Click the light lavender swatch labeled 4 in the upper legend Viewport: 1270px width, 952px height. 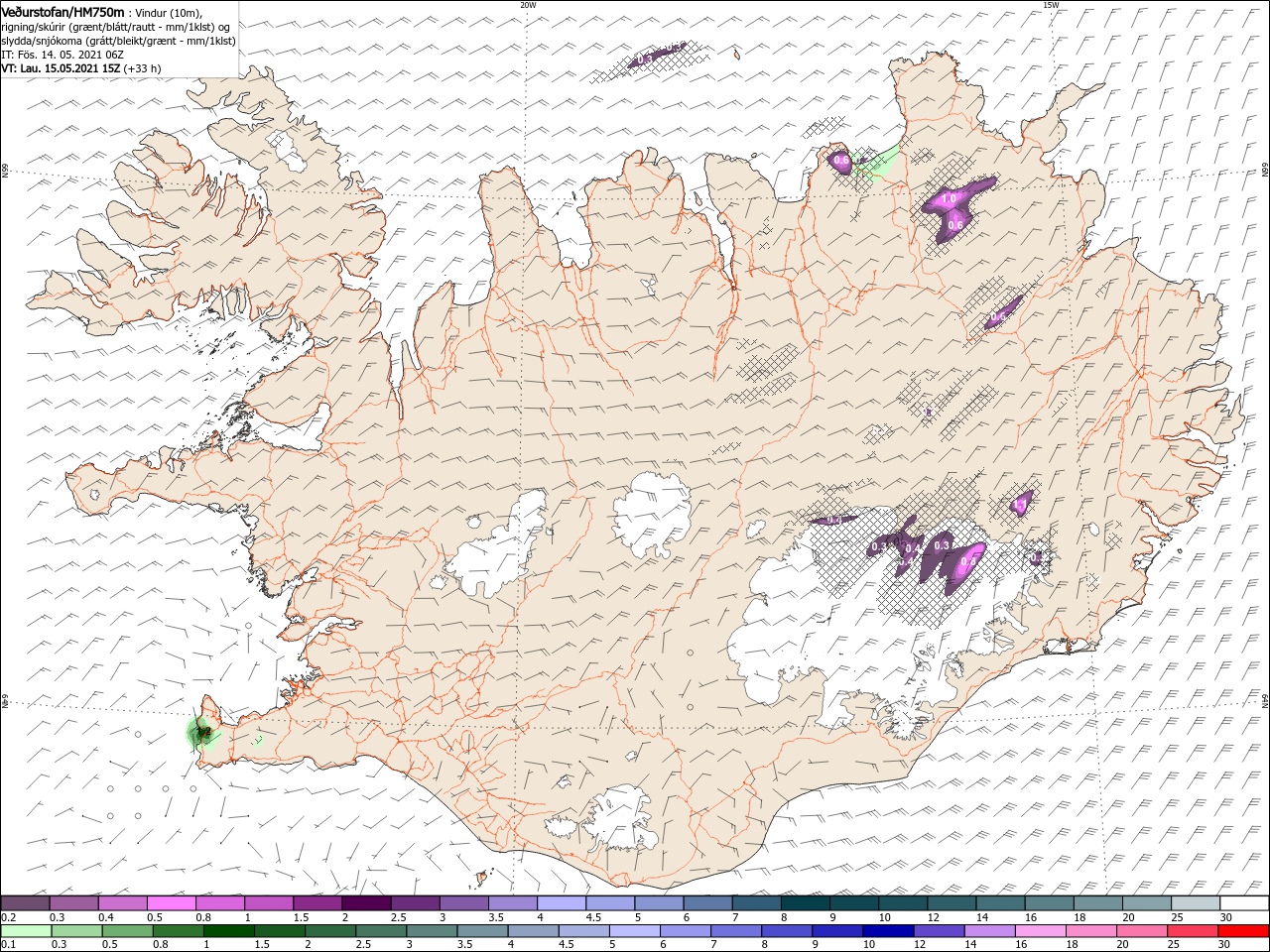562,902
